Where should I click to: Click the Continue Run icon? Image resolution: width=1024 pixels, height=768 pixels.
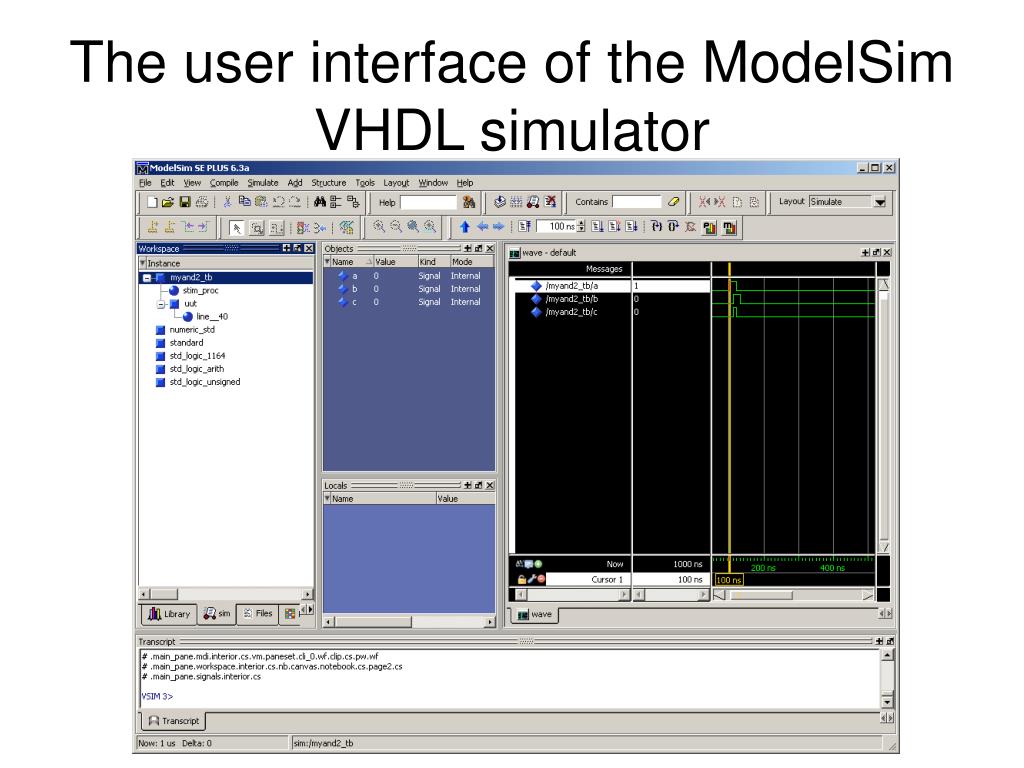[615, 227]
